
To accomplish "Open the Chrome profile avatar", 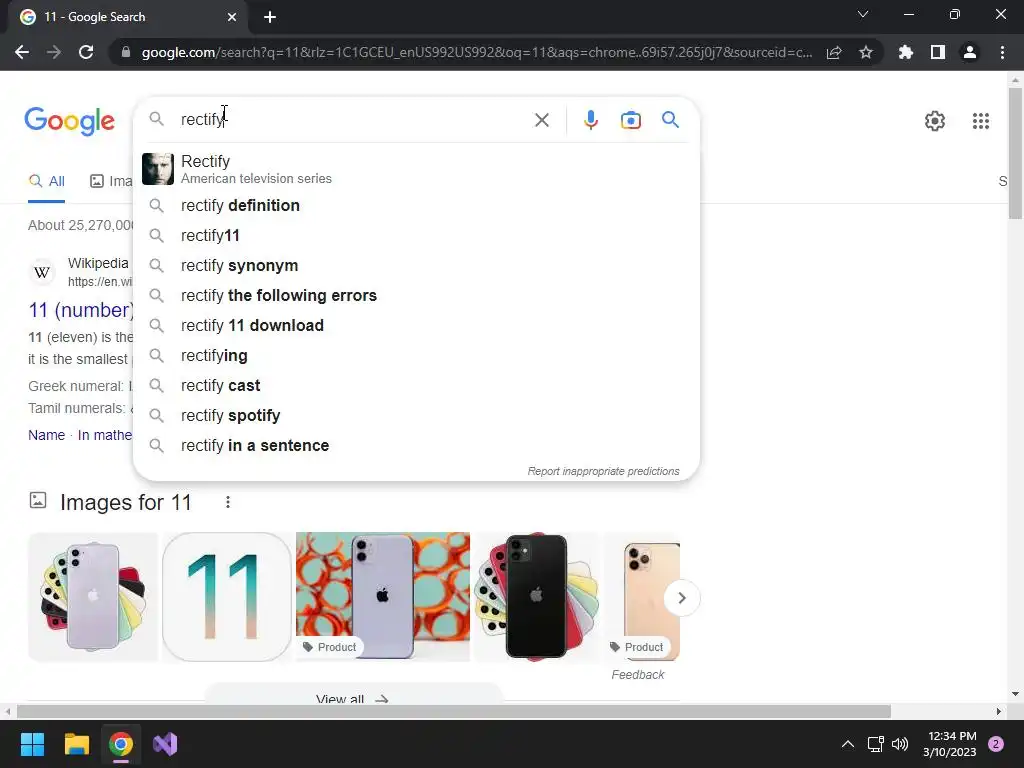I will pos(970,52).
